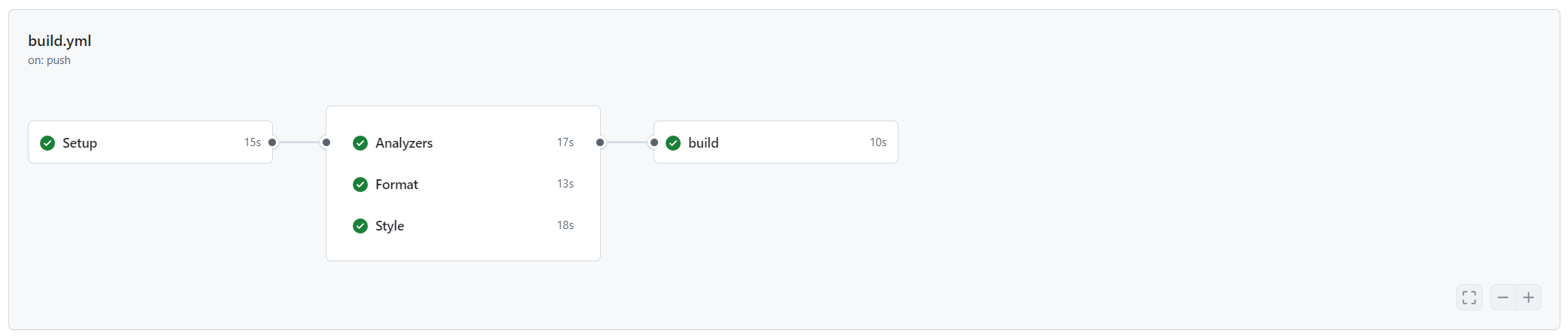Open the Analyzers job details
1568x336 pixels.
463,142
